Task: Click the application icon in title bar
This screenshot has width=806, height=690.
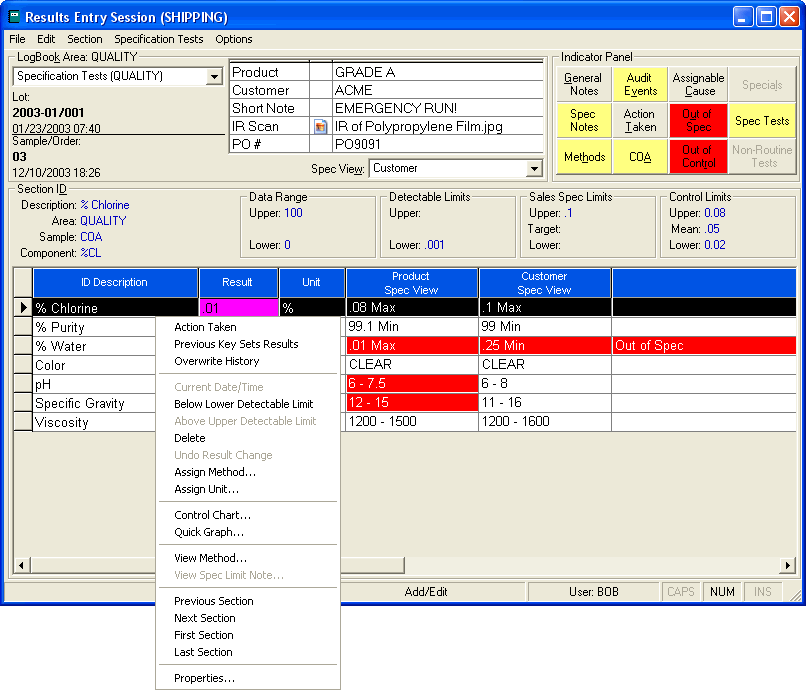Action: [14, 17]
